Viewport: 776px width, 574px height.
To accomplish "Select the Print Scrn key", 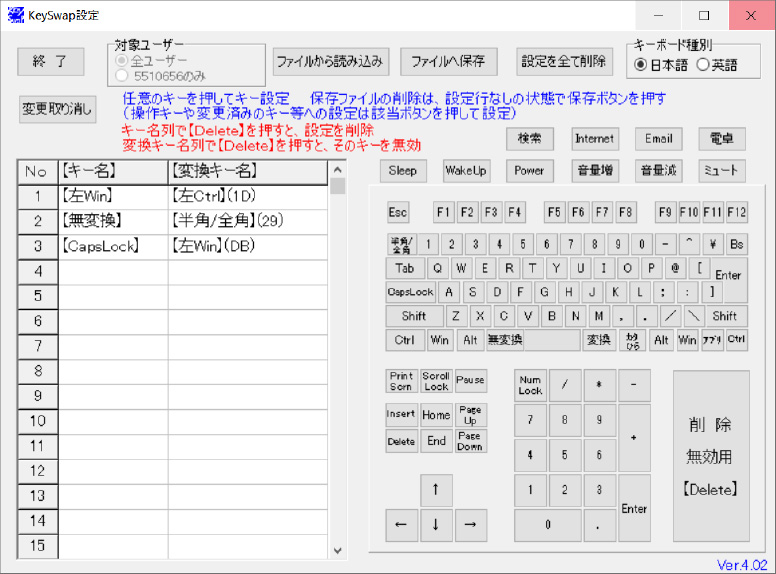I will [x=401, y=381].
